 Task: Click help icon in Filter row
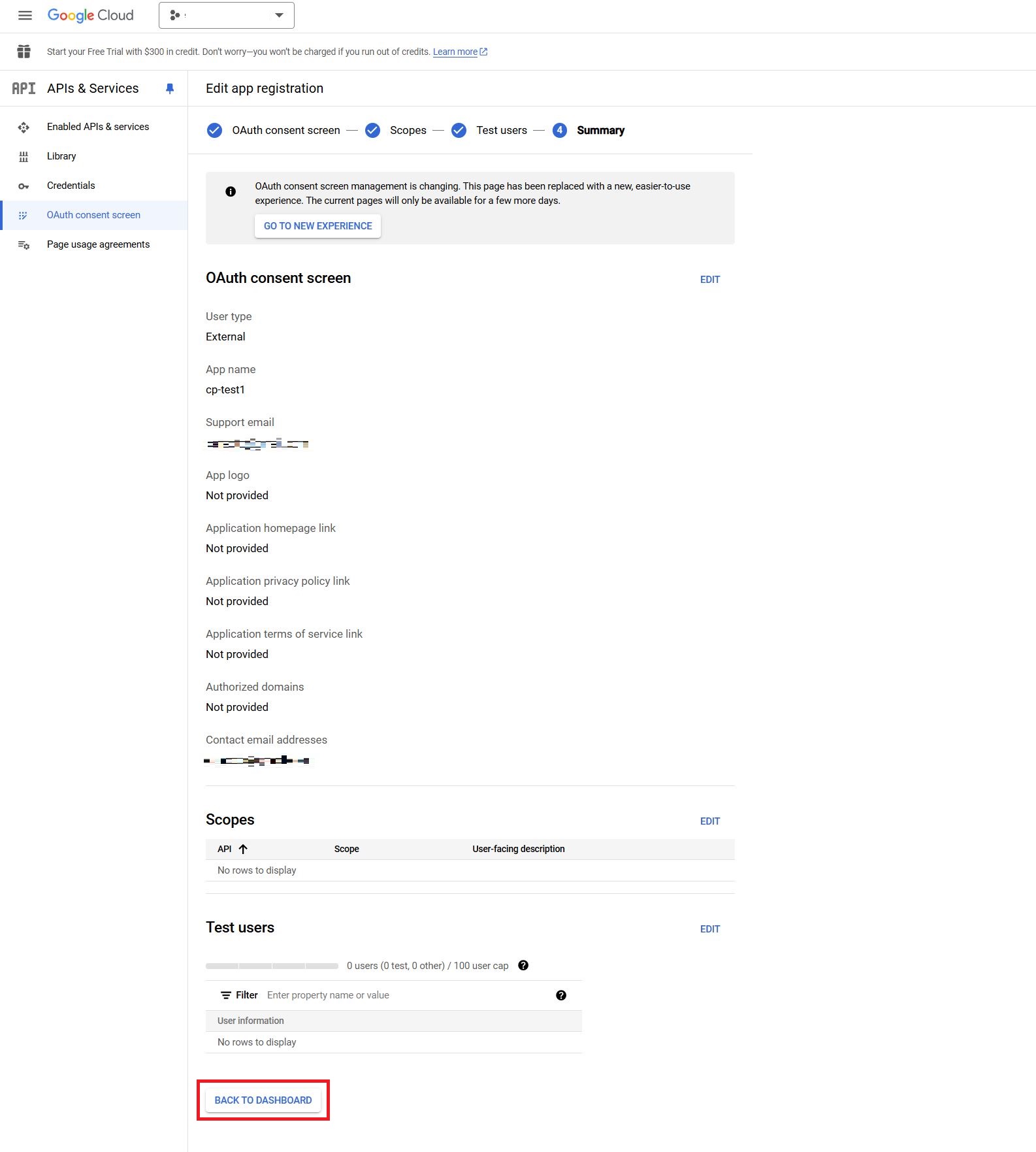coord(561,995)
